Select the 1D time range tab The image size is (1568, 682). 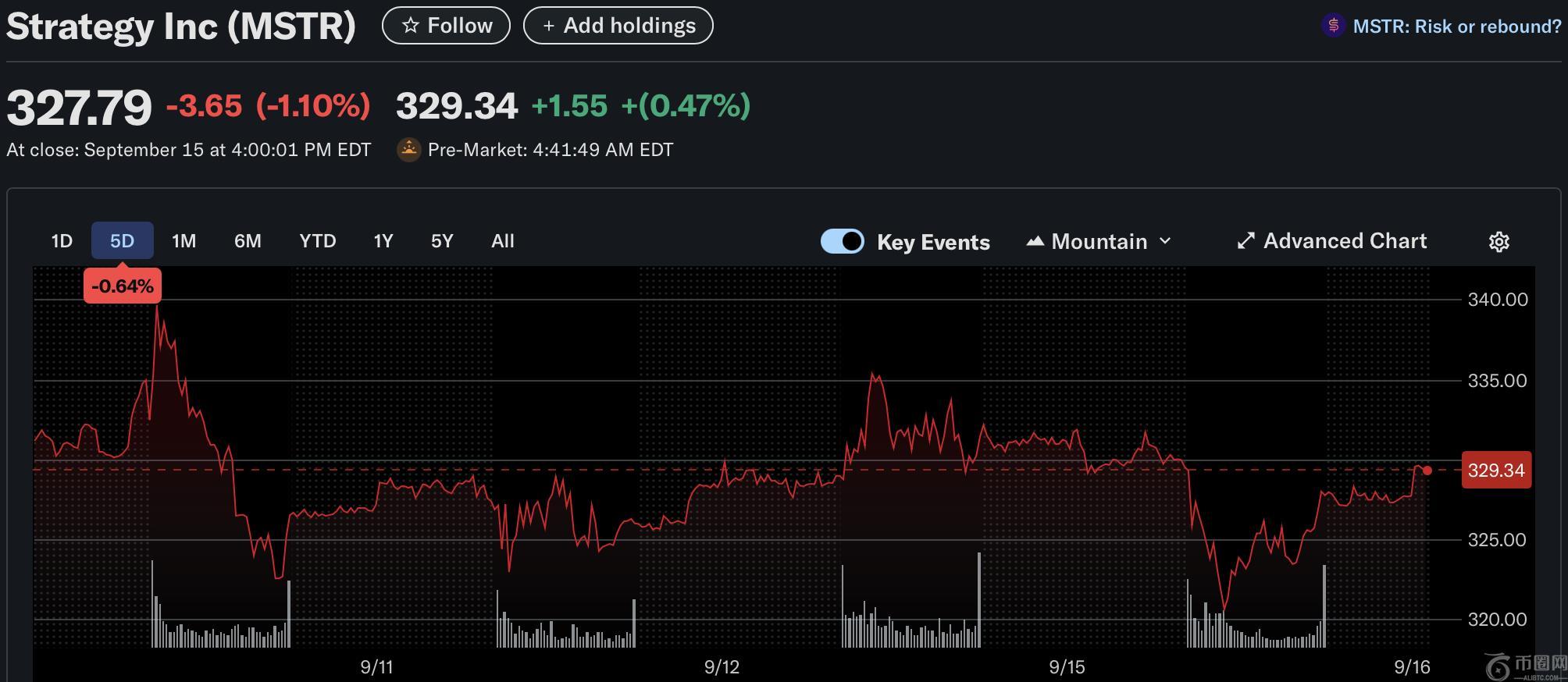tap(62, 241)
